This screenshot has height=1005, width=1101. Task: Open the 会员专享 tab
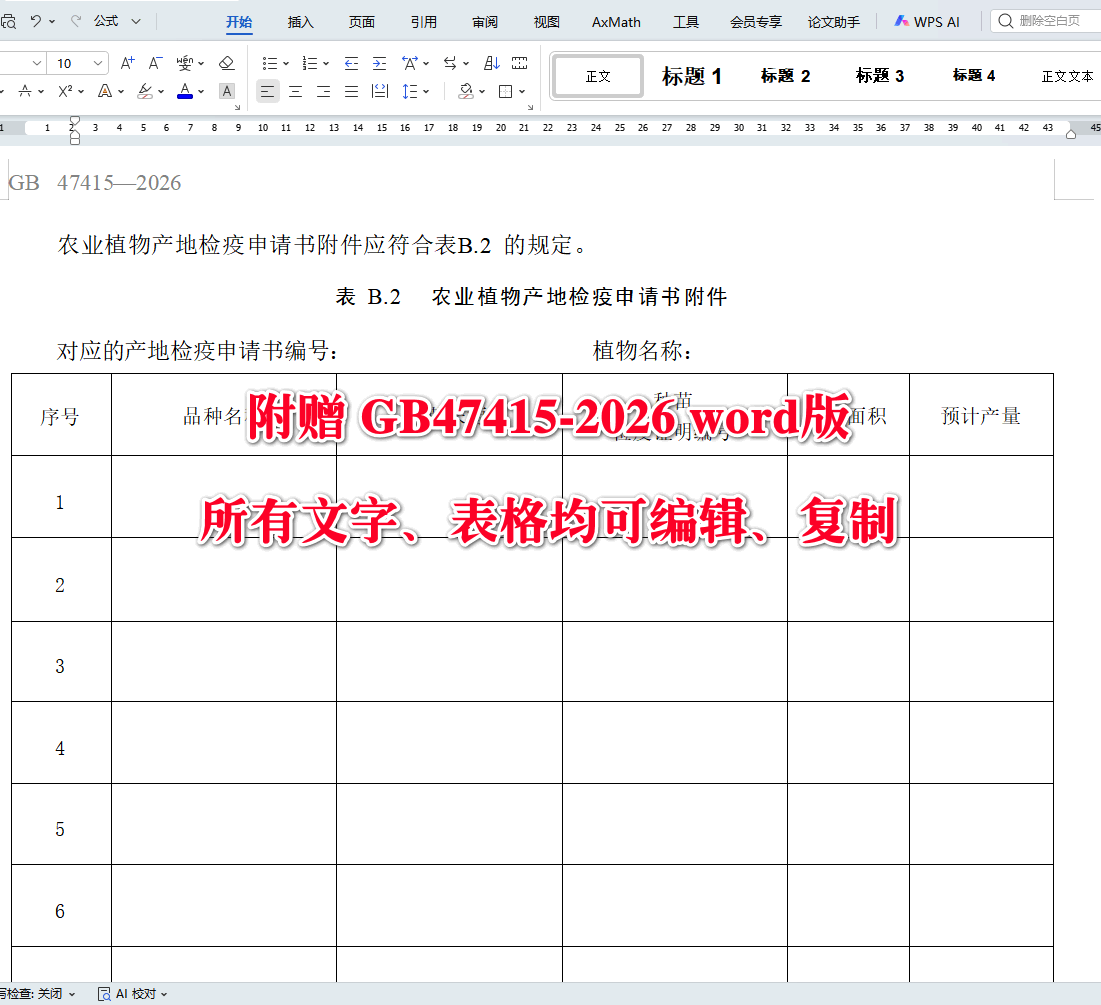[756, 22]
